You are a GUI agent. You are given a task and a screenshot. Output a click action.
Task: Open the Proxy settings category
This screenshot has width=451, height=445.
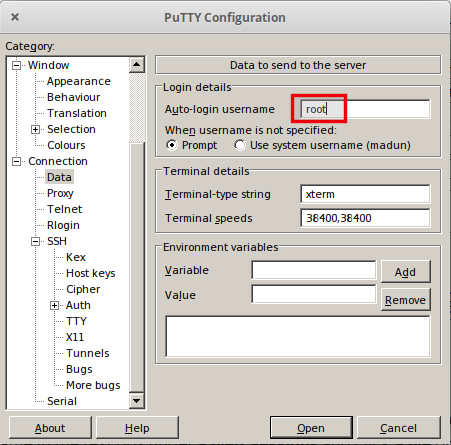[60, 193]
